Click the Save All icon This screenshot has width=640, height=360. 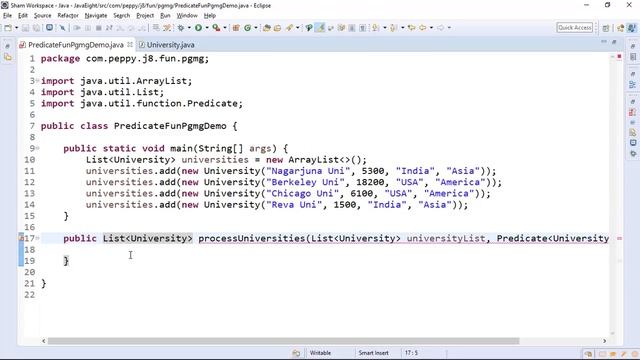[36, 28]
